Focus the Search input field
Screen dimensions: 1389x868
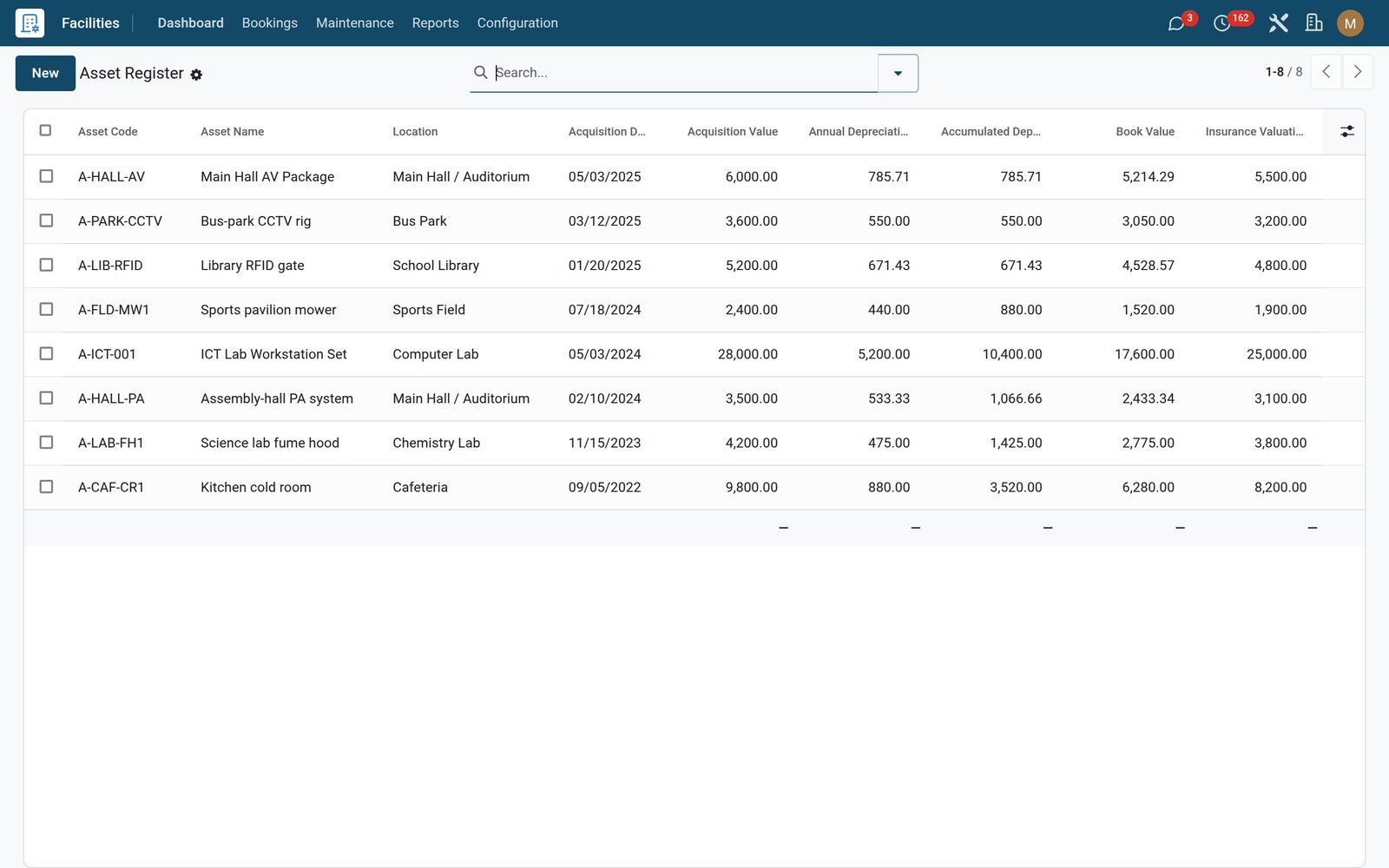[684, 73]
